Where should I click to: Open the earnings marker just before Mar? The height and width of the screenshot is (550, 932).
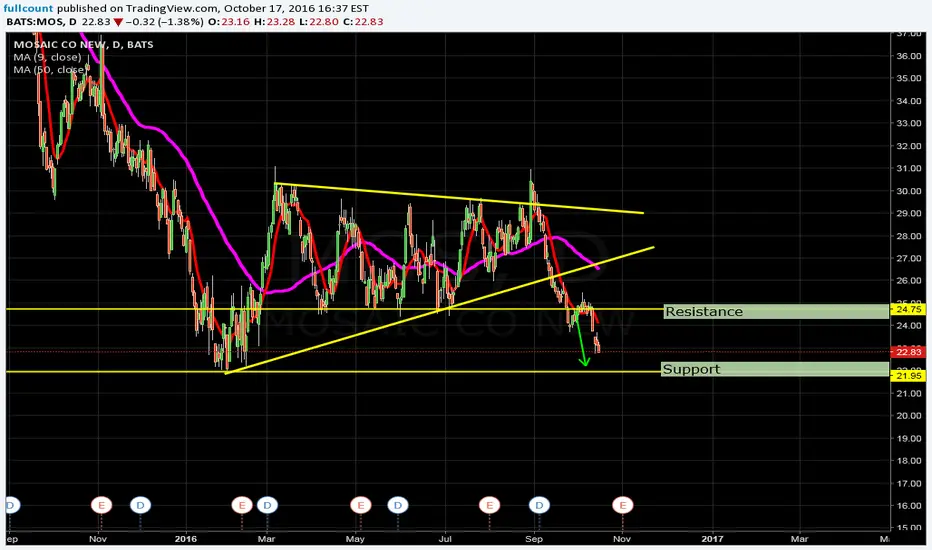point(242,505)
